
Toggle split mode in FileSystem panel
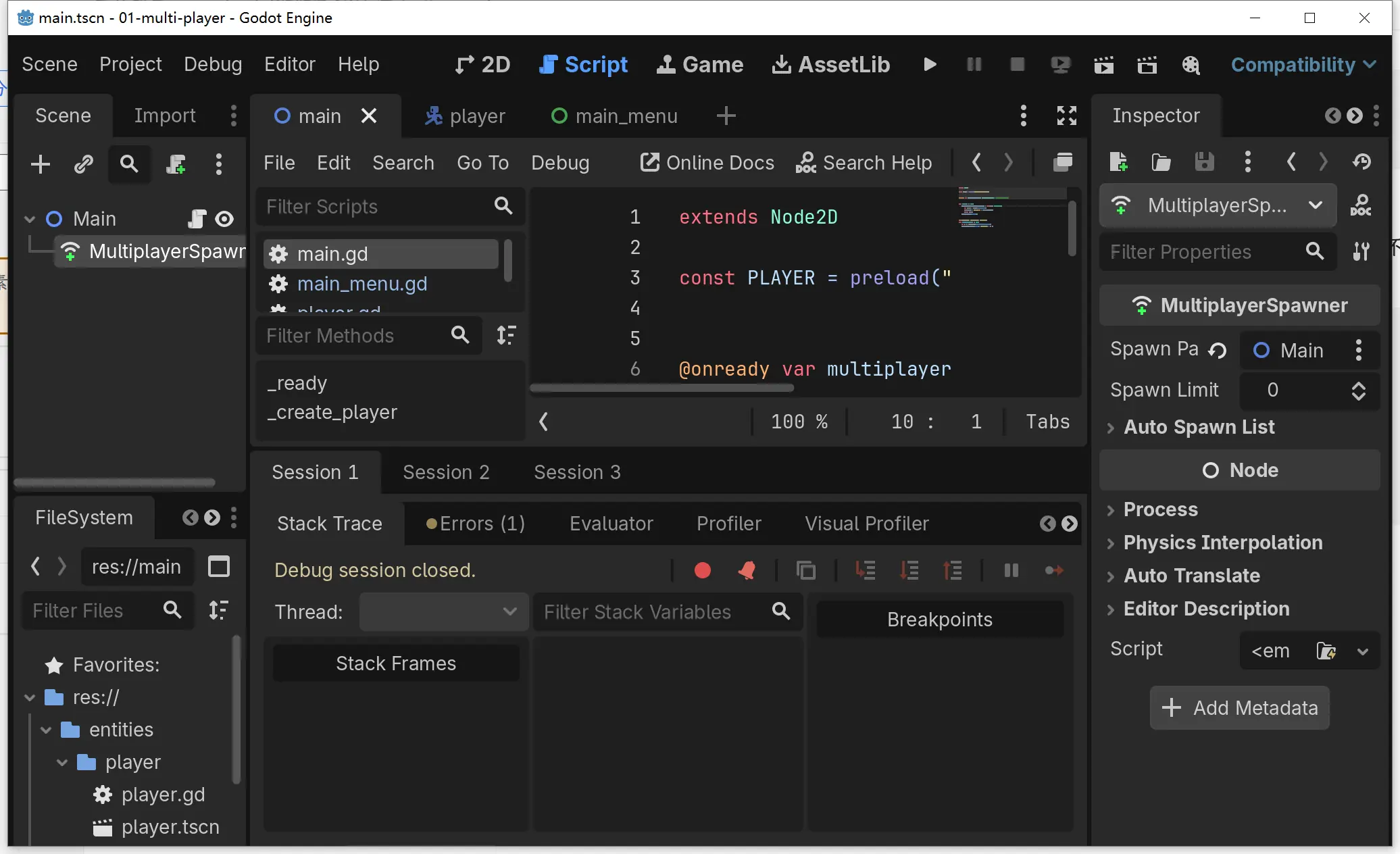click(x=219, y=566)
